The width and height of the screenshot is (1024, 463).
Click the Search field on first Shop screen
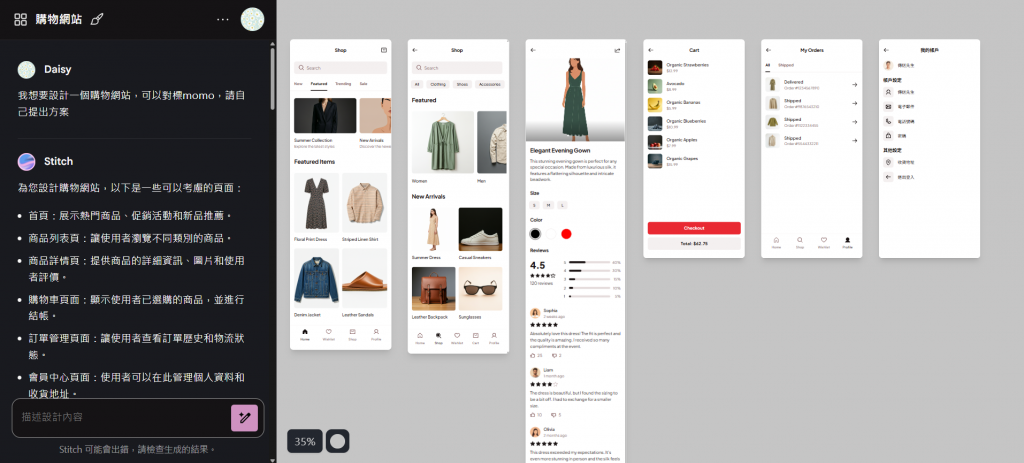click(340, 67)
